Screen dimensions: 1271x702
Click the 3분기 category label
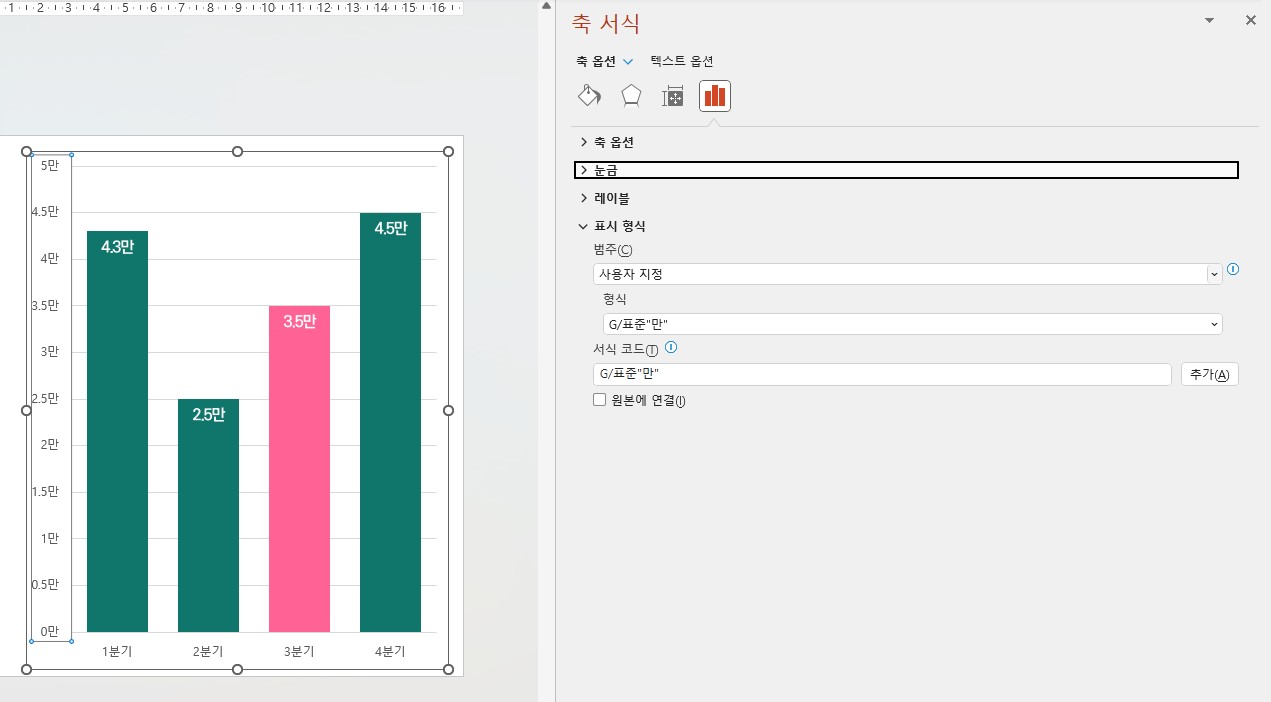pyautogui.click(x=299, y=651)
